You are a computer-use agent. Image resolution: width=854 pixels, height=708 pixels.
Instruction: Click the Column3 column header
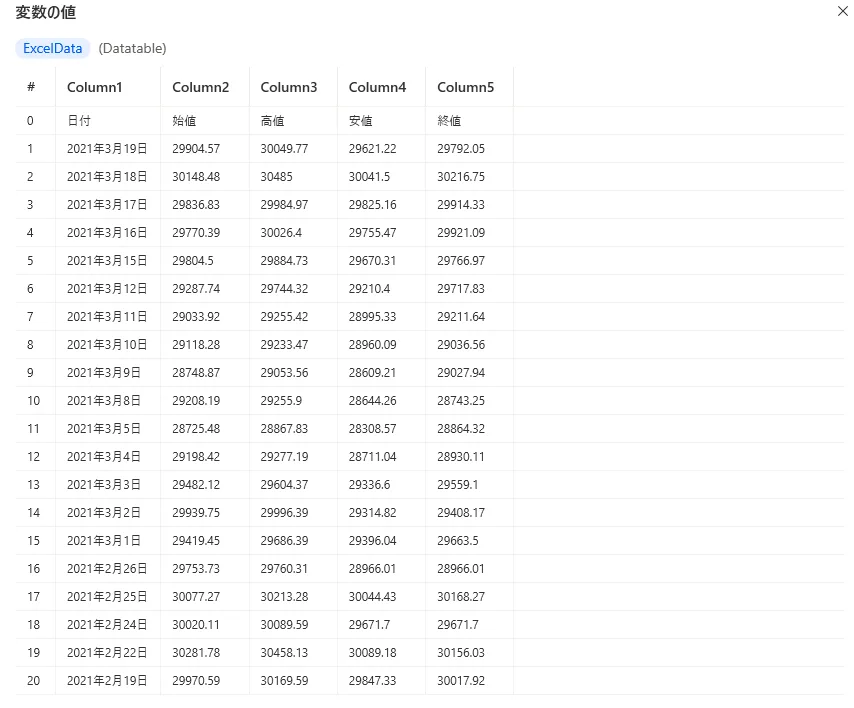288,87
